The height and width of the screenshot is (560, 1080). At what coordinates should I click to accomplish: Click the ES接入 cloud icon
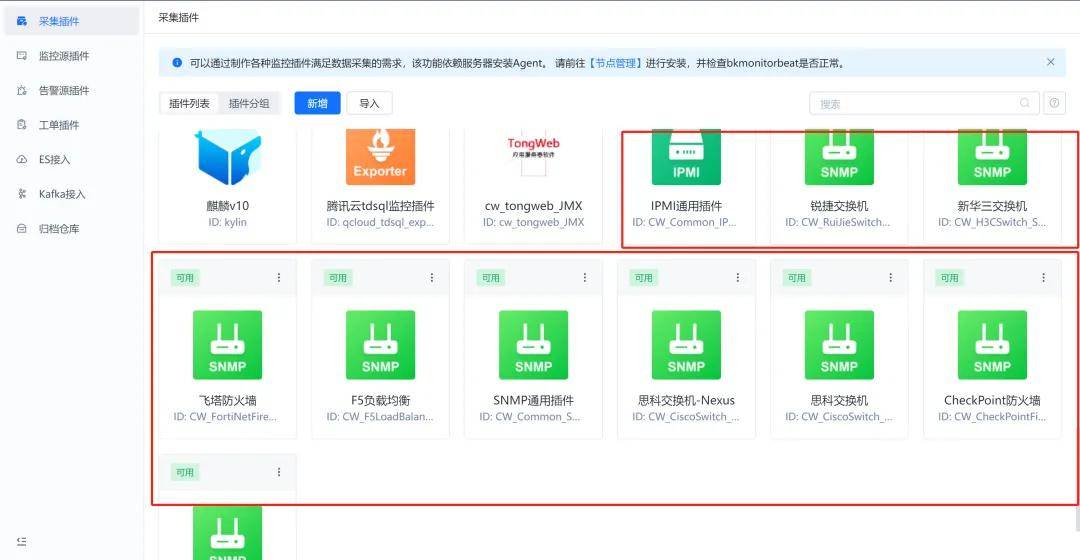21,159
